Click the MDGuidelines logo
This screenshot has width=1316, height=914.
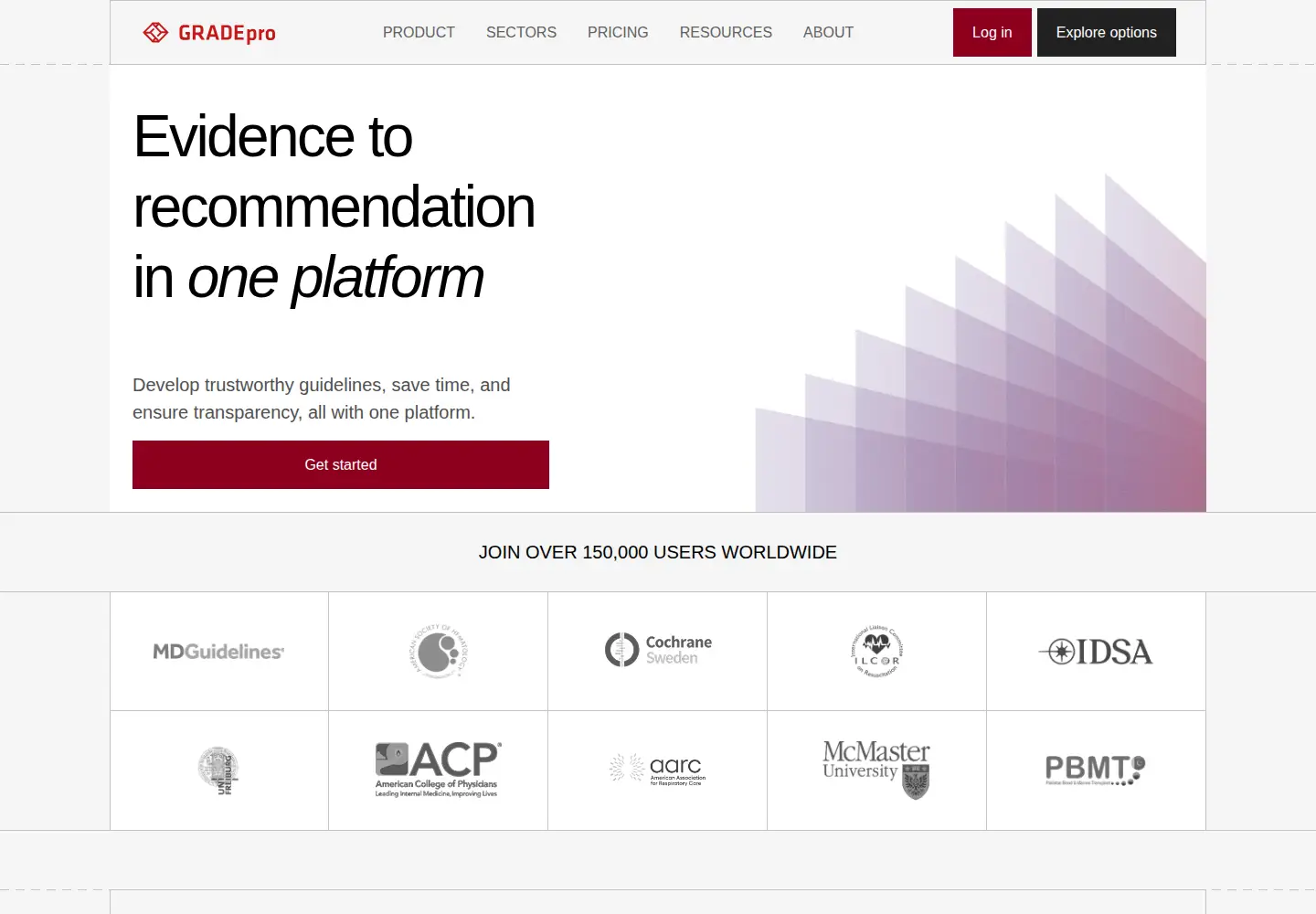(x=218, y=652)
